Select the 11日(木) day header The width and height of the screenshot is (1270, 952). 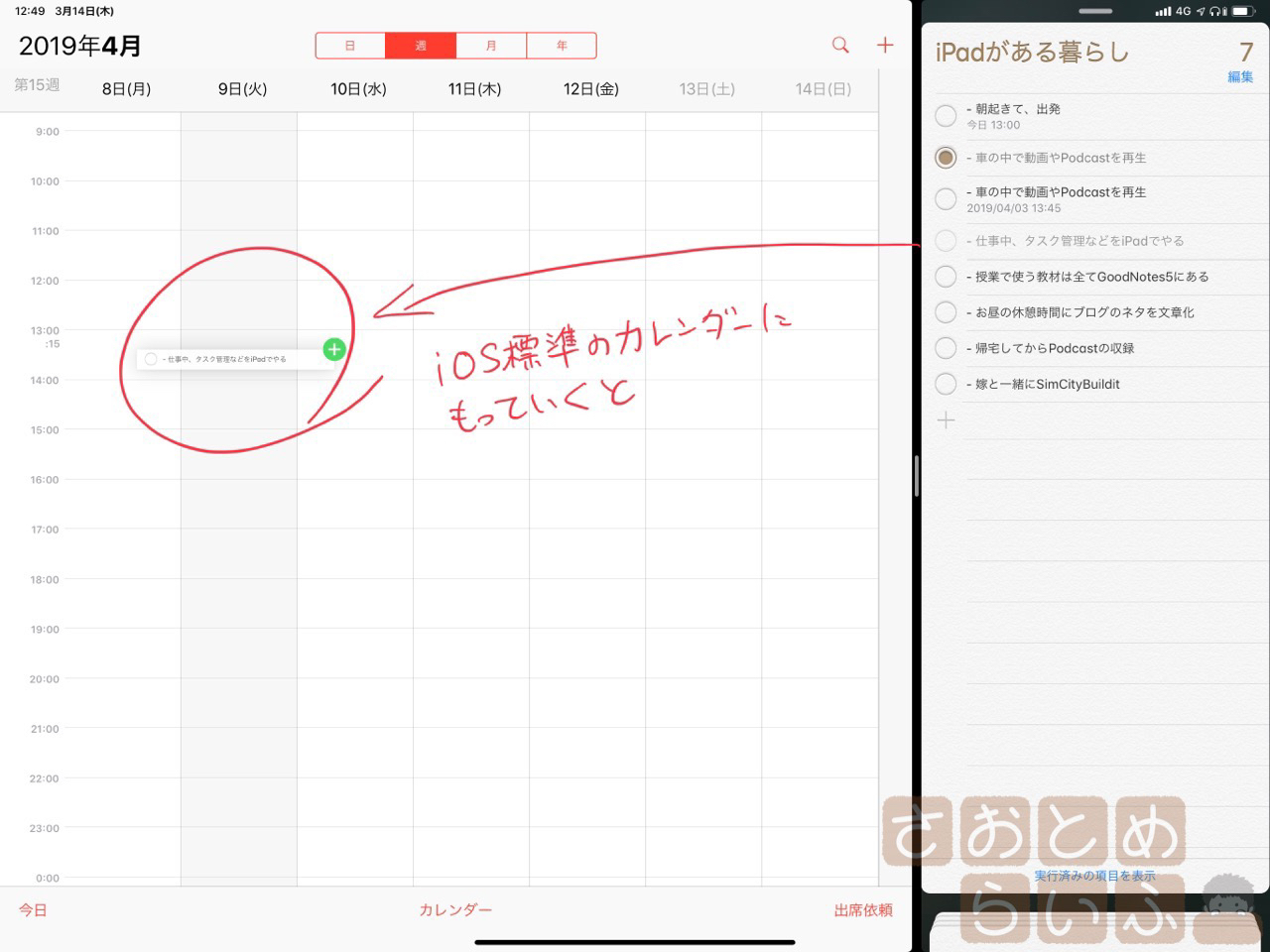coord(474,89)
